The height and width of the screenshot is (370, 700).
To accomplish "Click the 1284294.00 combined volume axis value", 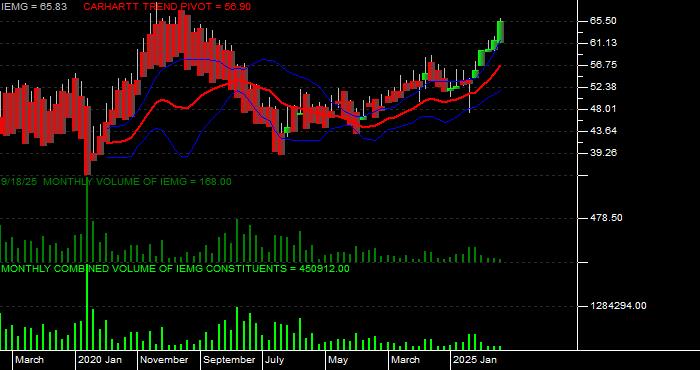I will click(x=618, y=306).
